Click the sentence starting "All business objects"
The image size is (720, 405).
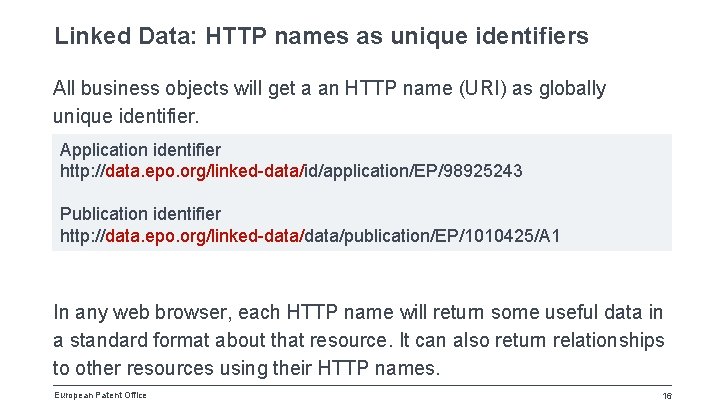click(329, 88)
